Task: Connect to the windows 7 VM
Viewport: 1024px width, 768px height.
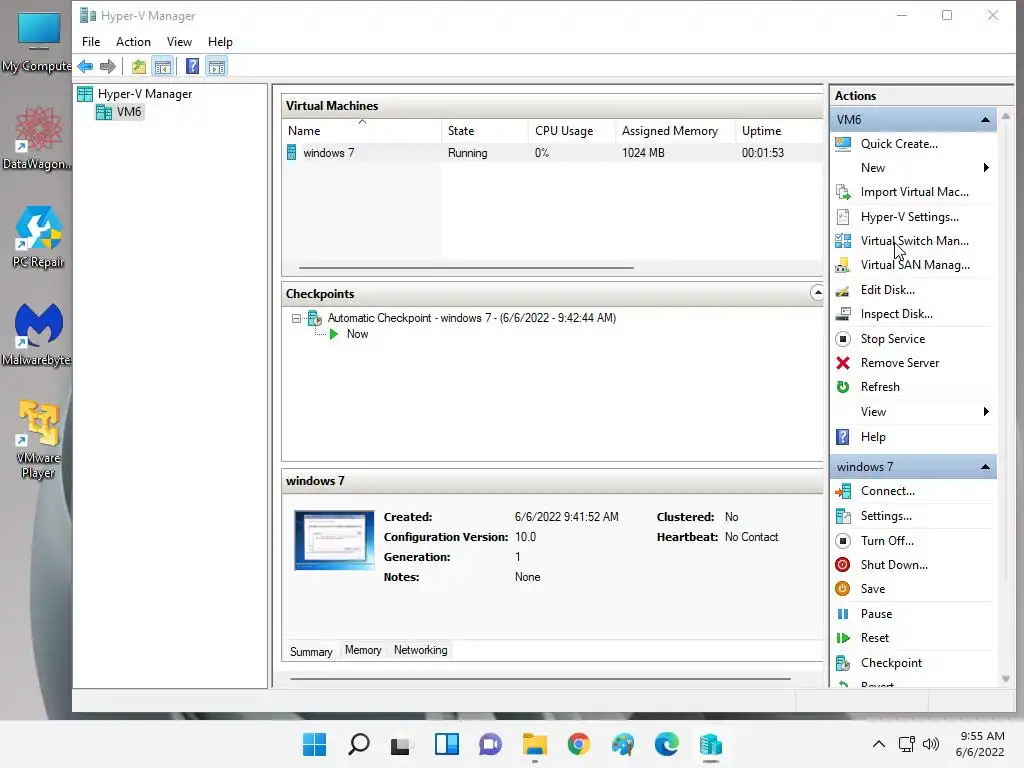Action: [x=888, y=491]
